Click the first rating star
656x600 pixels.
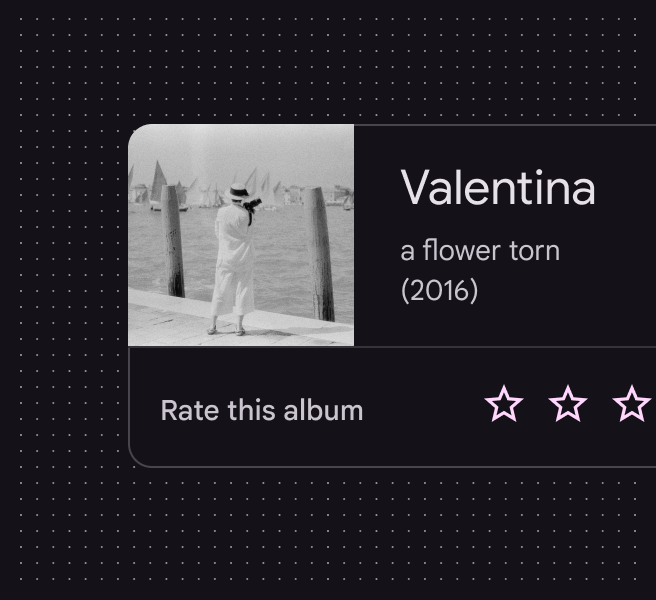[x=504, y=405]
